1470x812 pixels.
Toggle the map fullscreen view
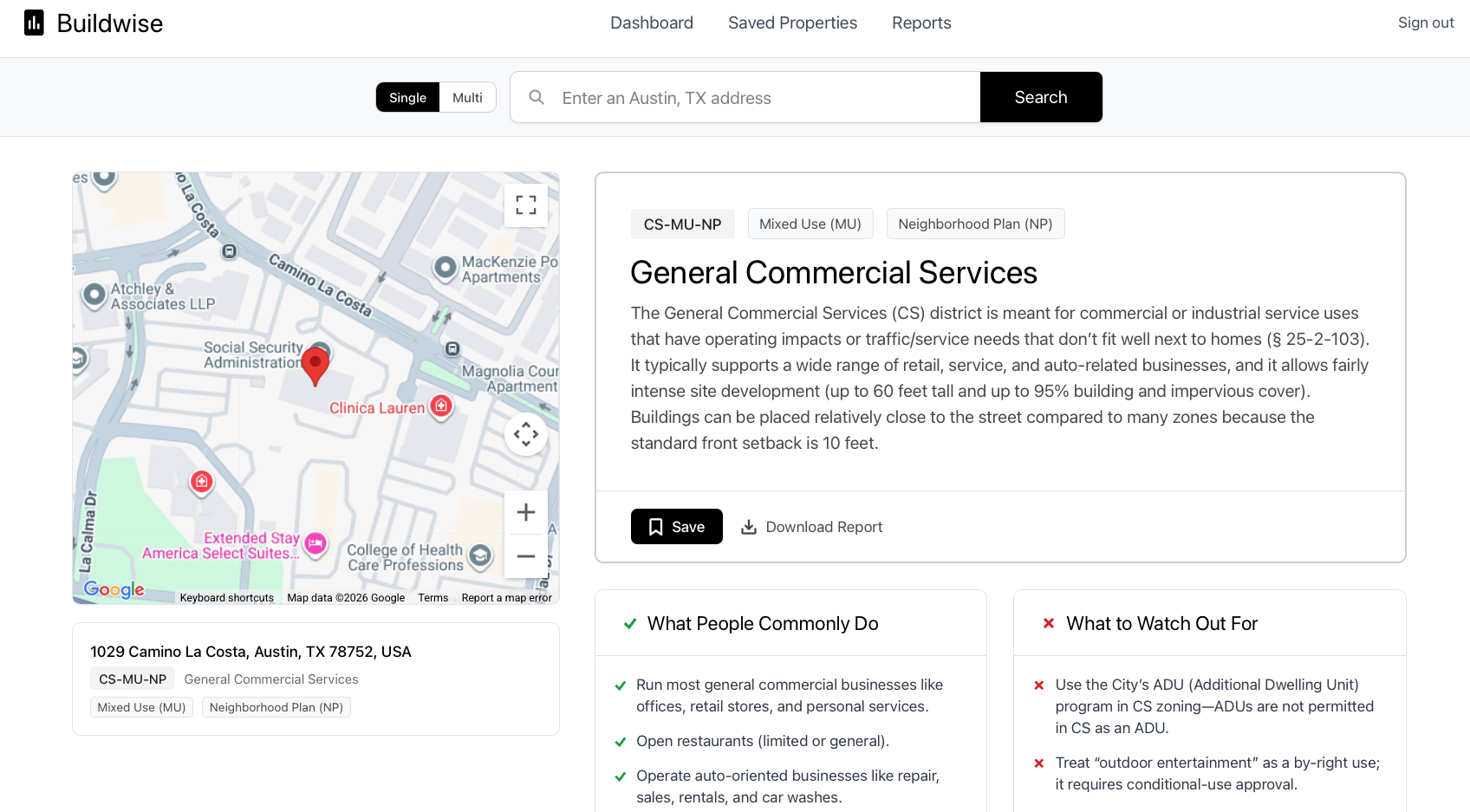tap(525, 205)
